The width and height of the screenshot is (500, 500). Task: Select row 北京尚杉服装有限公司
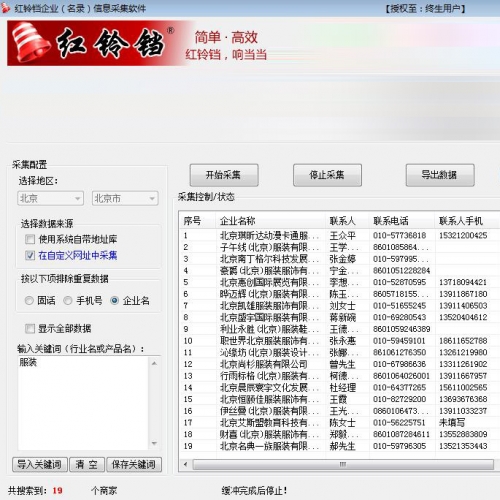[339, 364]
